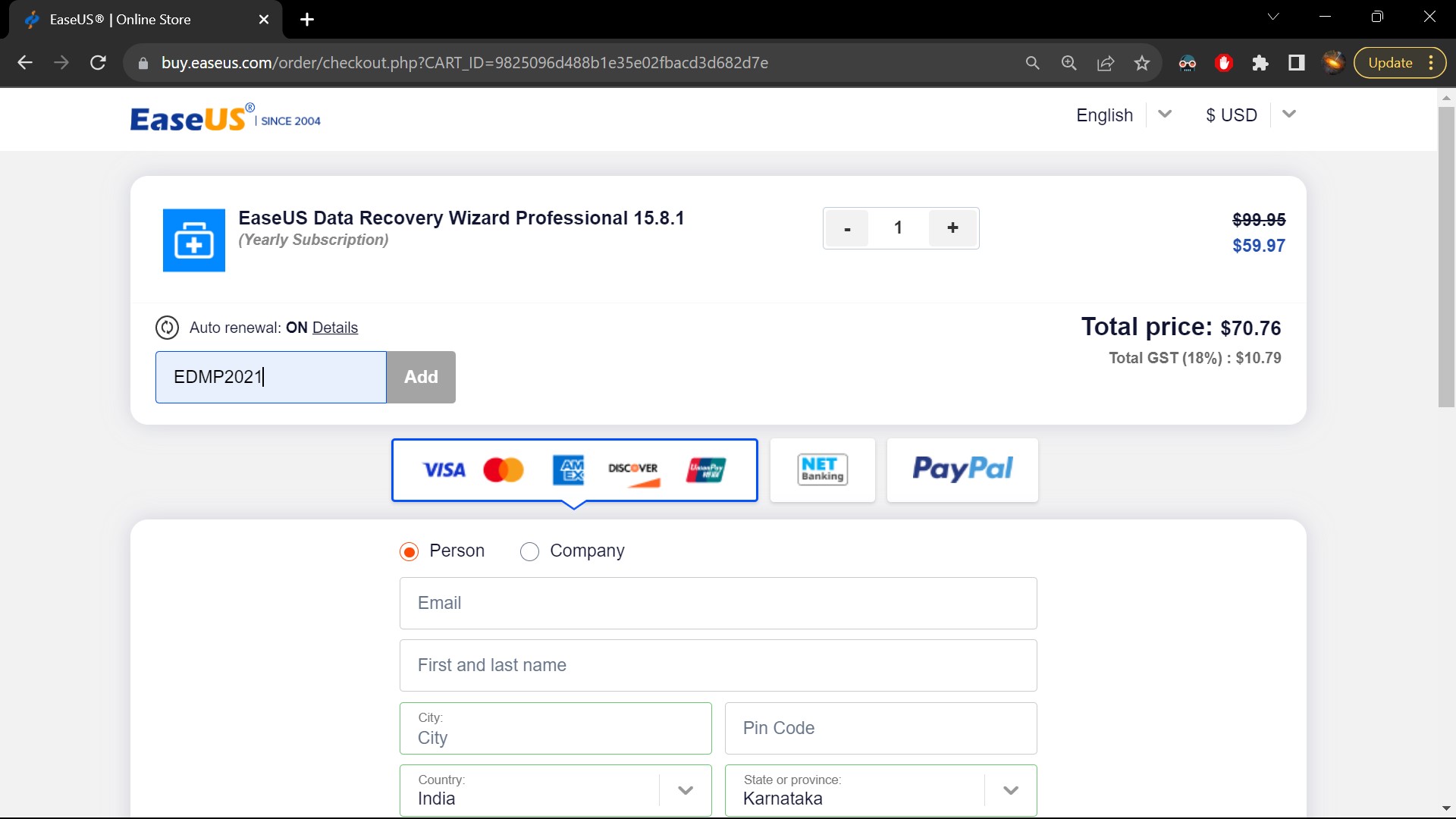Select the Person radio button
1456x819 pixels.
(409, 551)
